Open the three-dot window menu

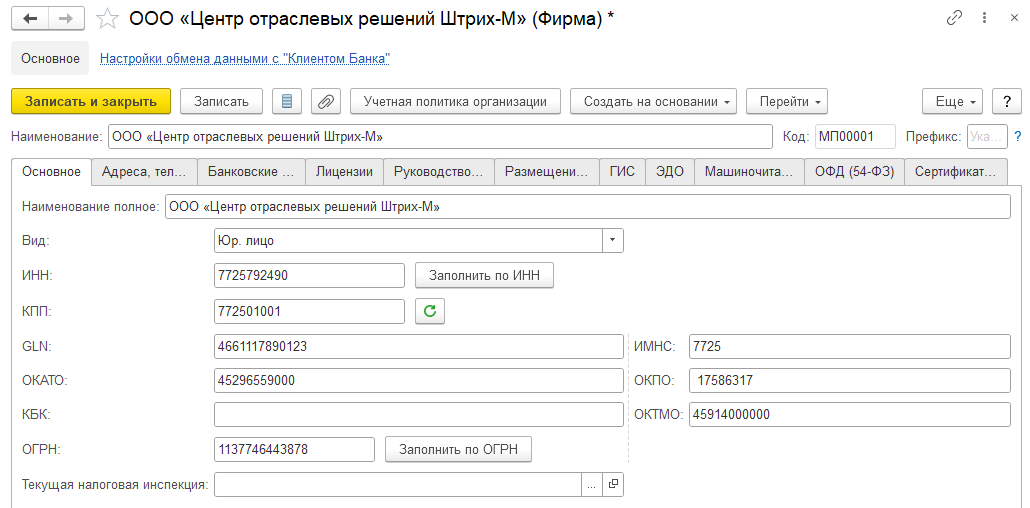[x=985, y=19]
